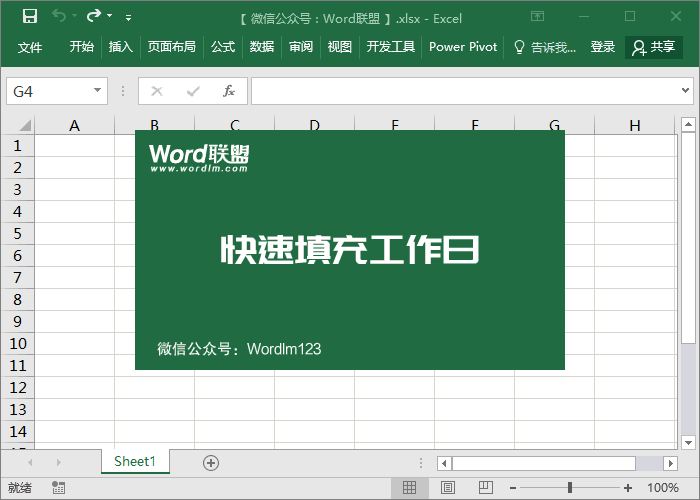This screenshot has height=500, width=700.
Task: Click the Select All corner triangle
Action: (x=25, y=125)
